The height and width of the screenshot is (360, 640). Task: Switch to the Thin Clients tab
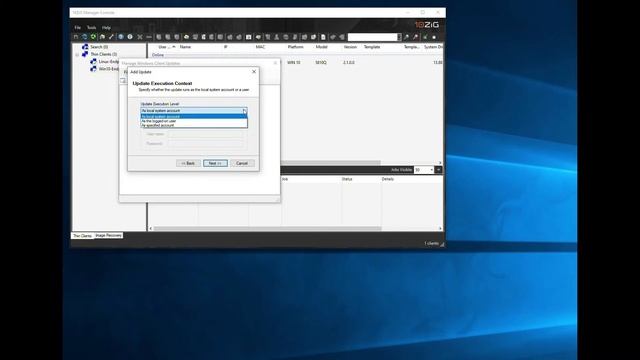[x=82, y=236]
